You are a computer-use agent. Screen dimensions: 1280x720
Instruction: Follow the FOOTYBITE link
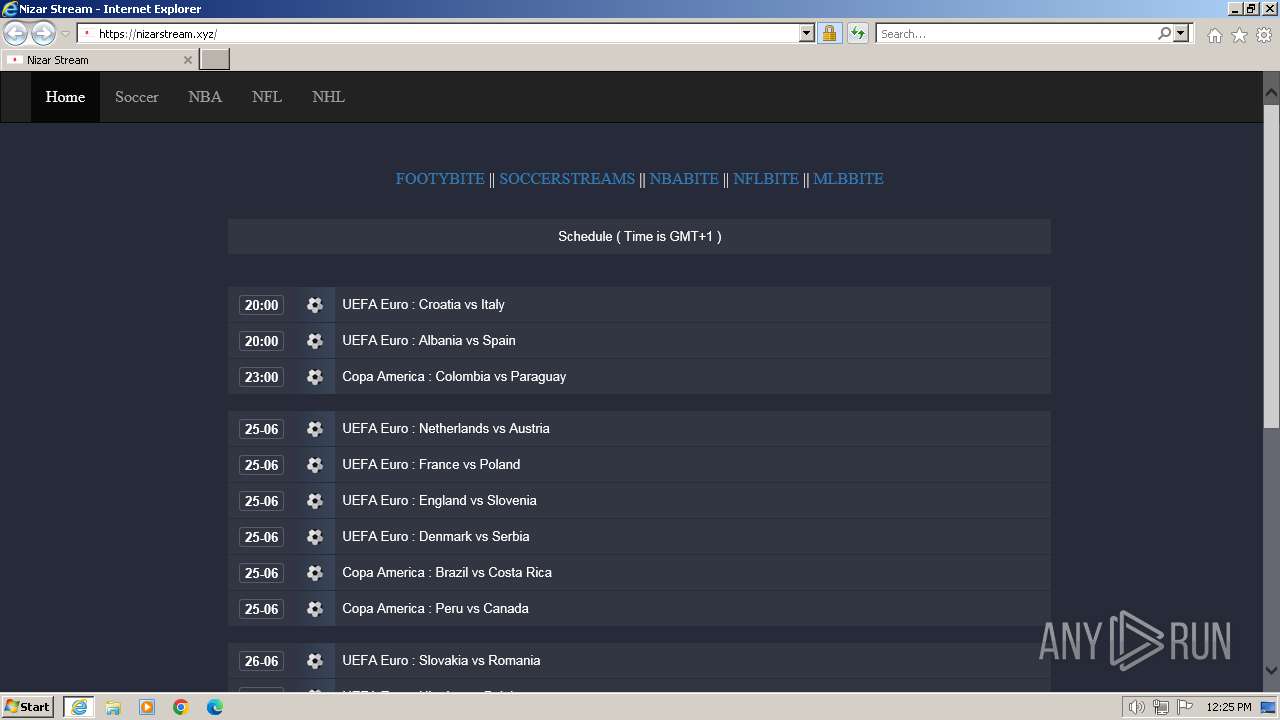tap(440, 179)
